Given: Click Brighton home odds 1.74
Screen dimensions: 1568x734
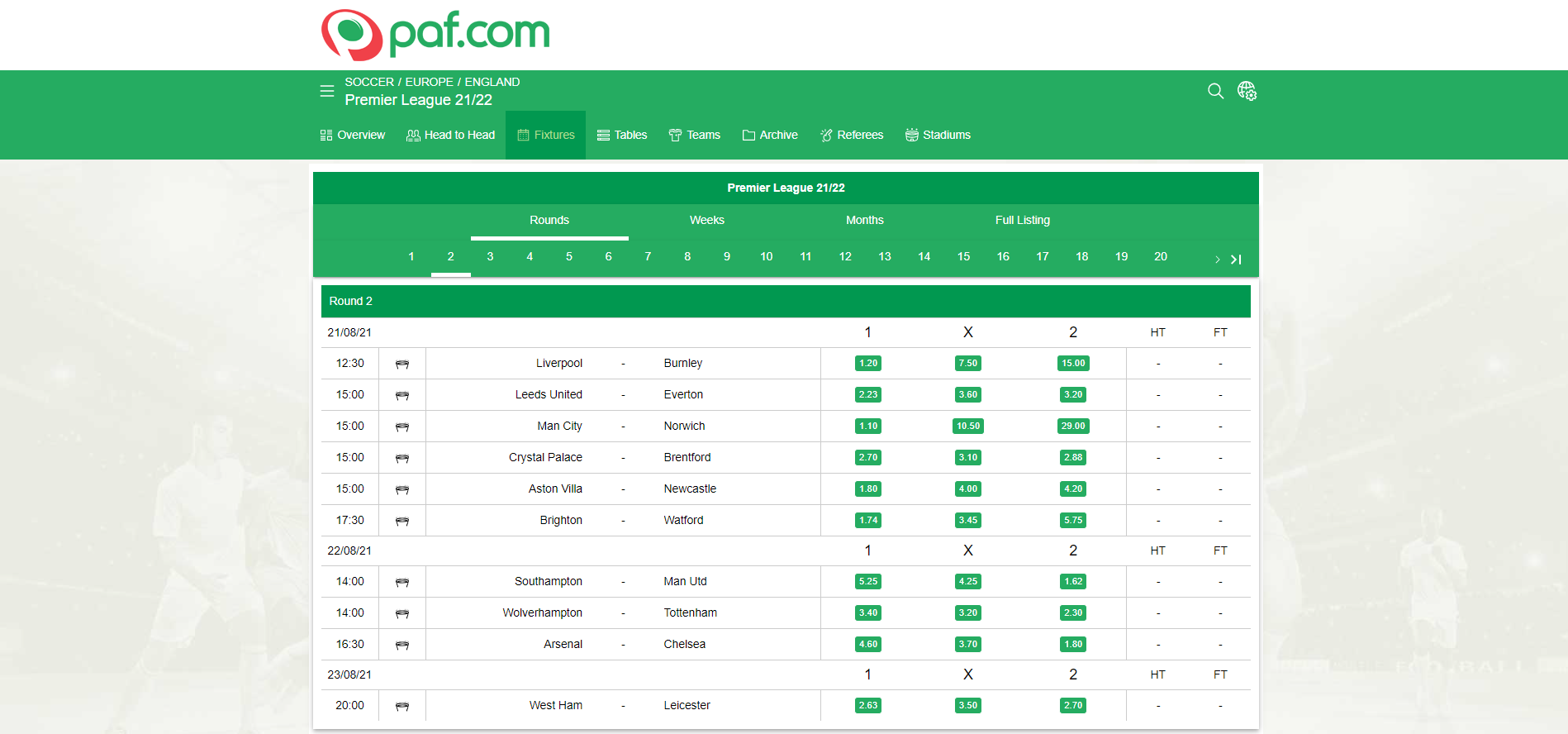Looking at the screenshot, I should click(x=868, y=520).
